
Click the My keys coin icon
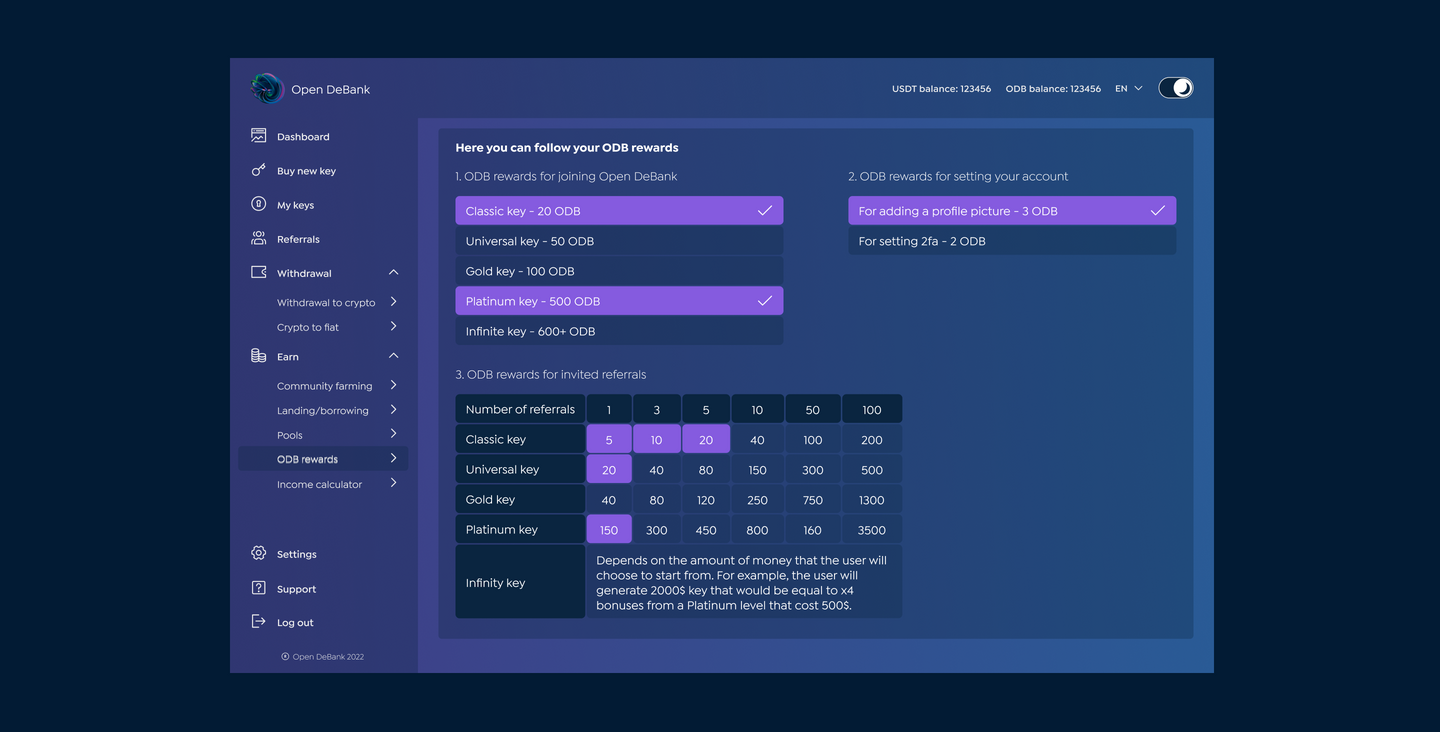click(x=258, y=204)
